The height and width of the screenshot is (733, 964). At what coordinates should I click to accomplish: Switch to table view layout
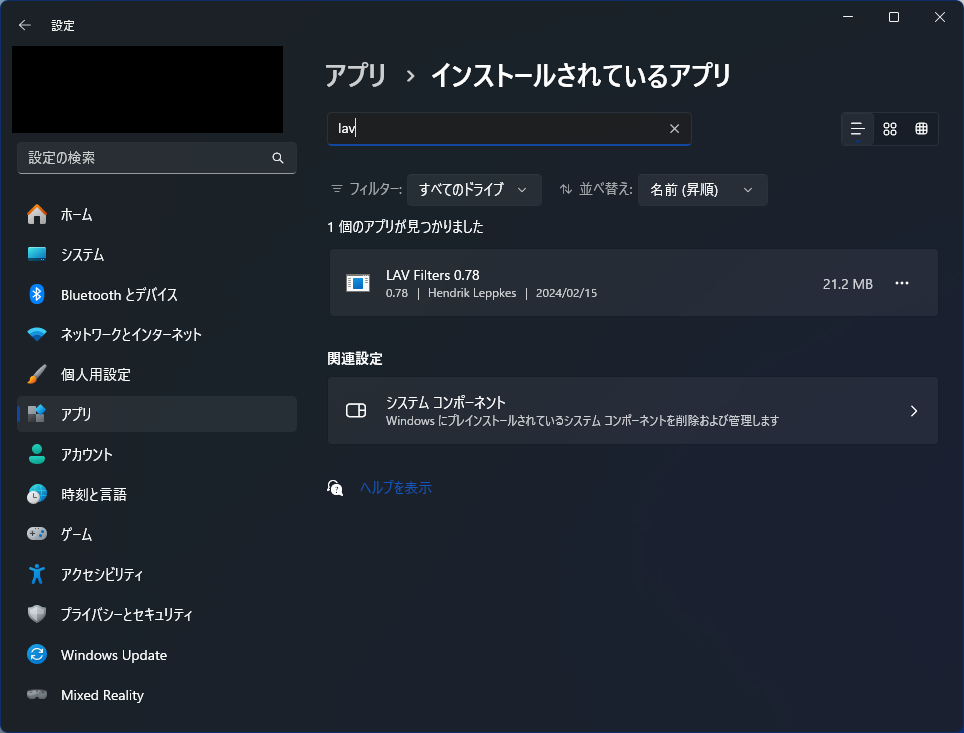[x=921, y=129]
